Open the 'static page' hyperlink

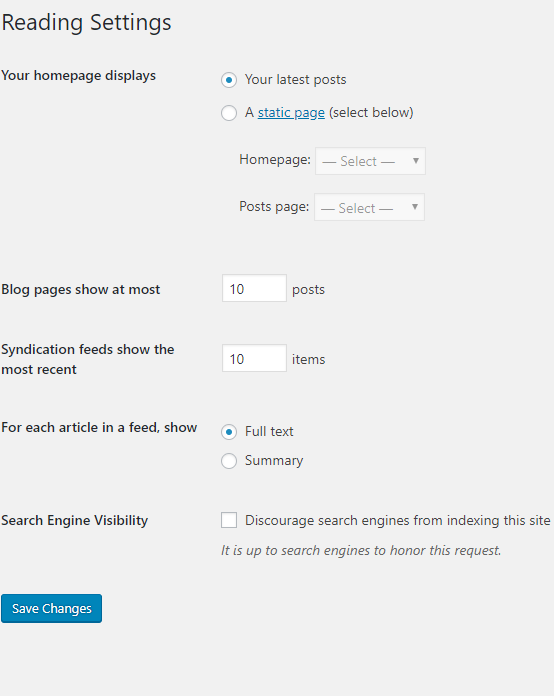tap(291, 113)
